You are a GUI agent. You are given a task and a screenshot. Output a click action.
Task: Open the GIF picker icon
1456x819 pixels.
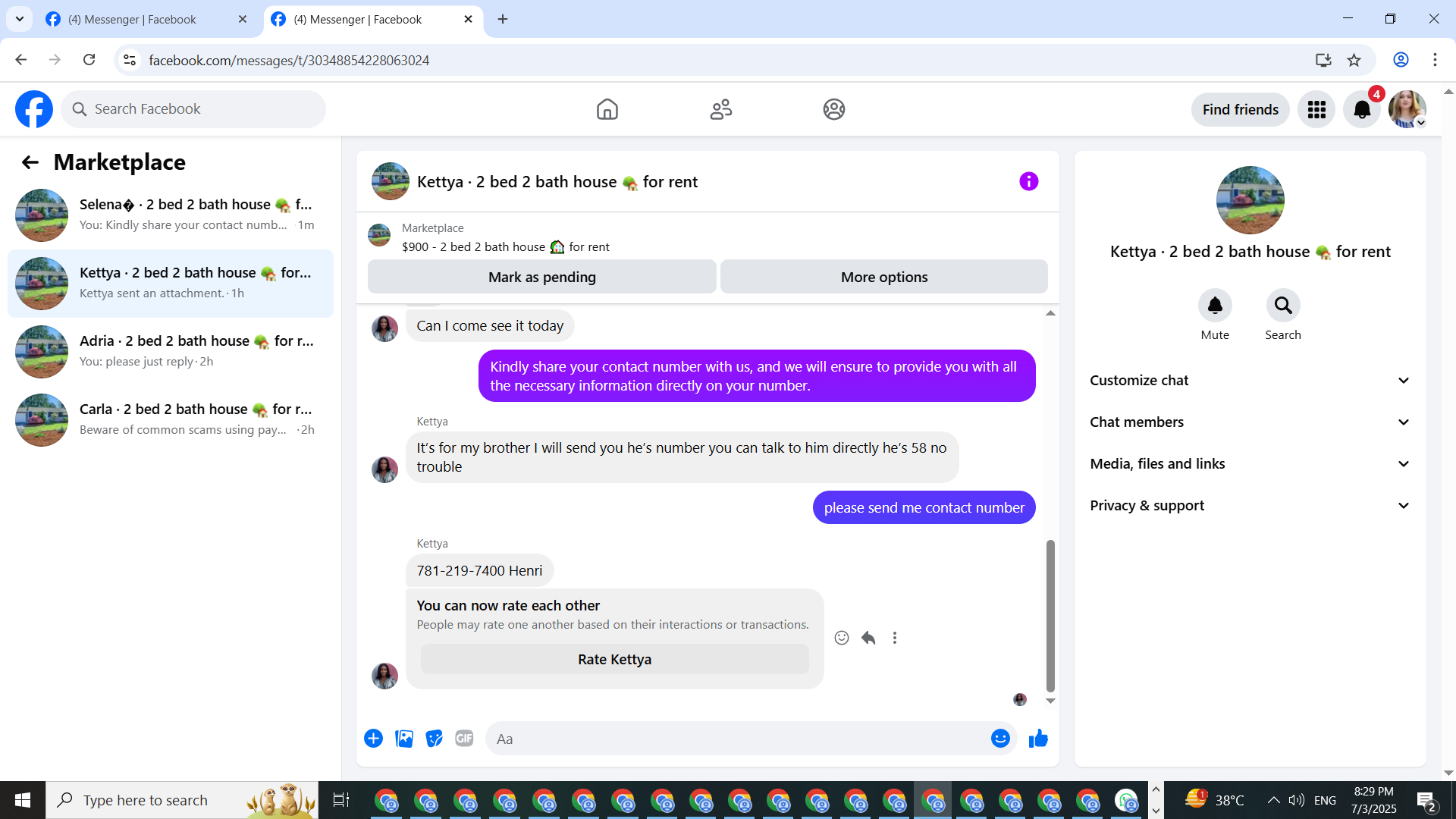[x=464, y=738]
